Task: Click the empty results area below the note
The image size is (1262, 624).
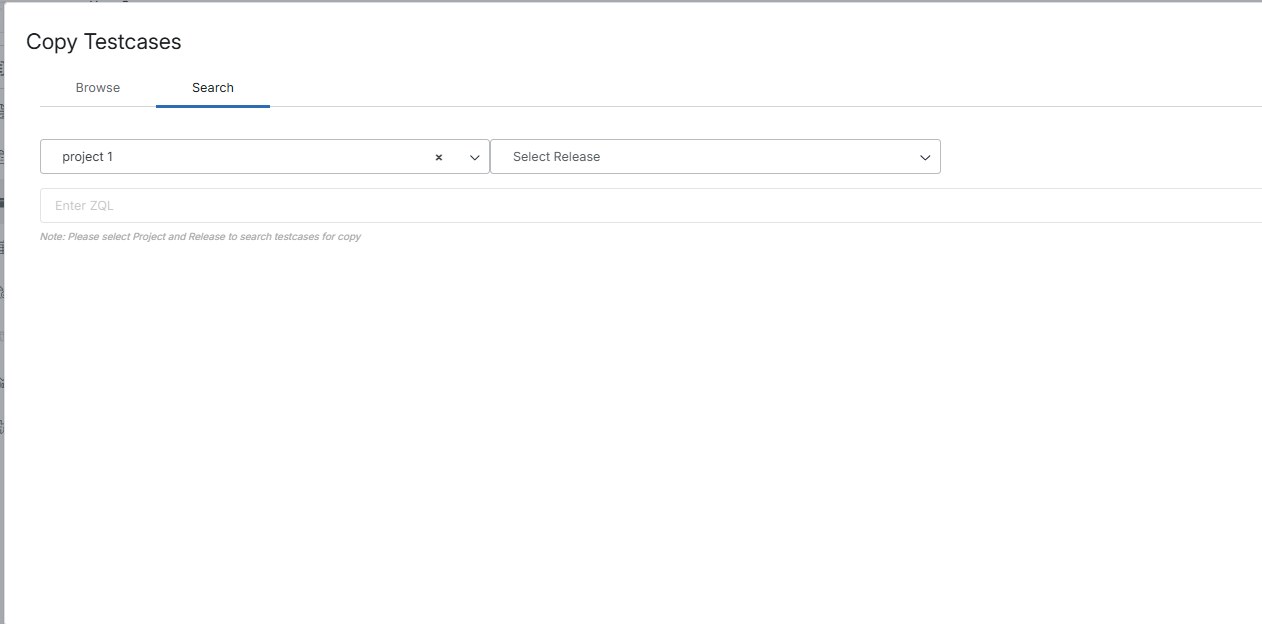Action: click(x=640, y=420)
